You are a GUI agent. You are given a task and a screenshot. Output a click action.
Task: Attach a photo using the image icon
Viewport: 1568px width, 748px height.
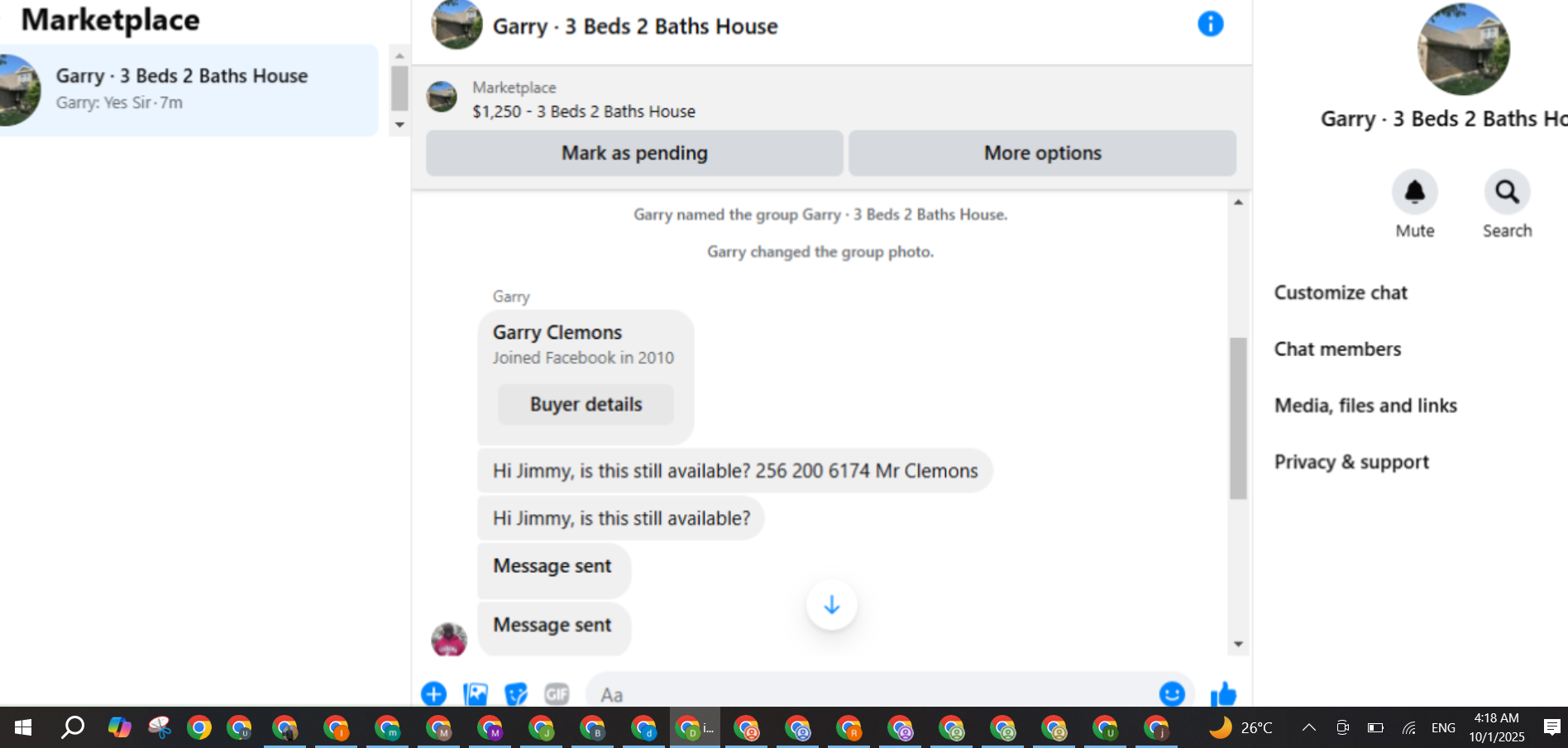click(x=475, y=694)
